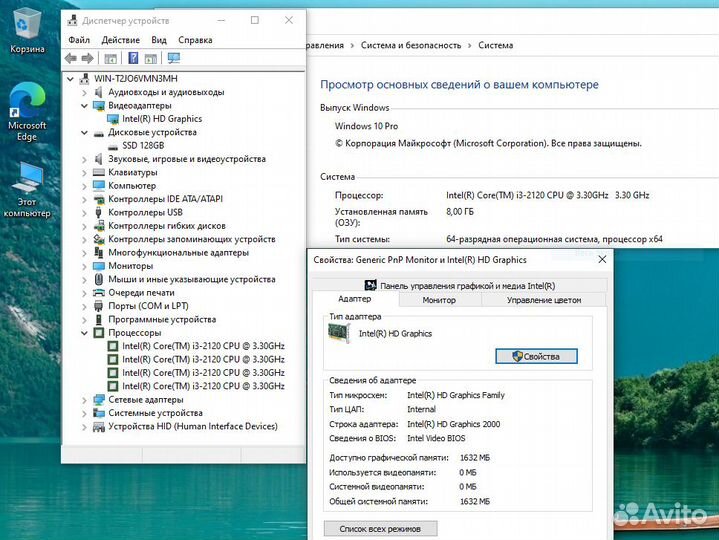Screen dimensions: 719x540
Task: Switch to the Адаптер tab
Action: click(x=354, y=299)
